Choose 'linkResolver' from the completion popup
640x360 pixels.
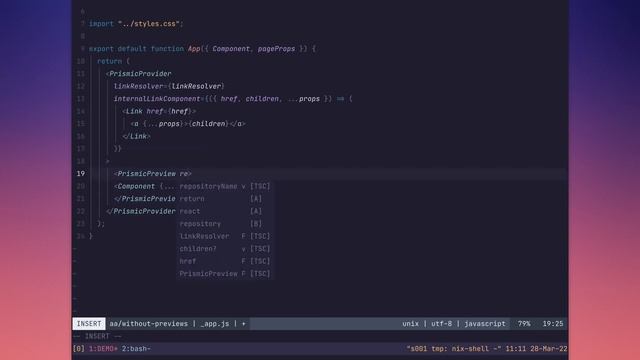pos(224,236)
